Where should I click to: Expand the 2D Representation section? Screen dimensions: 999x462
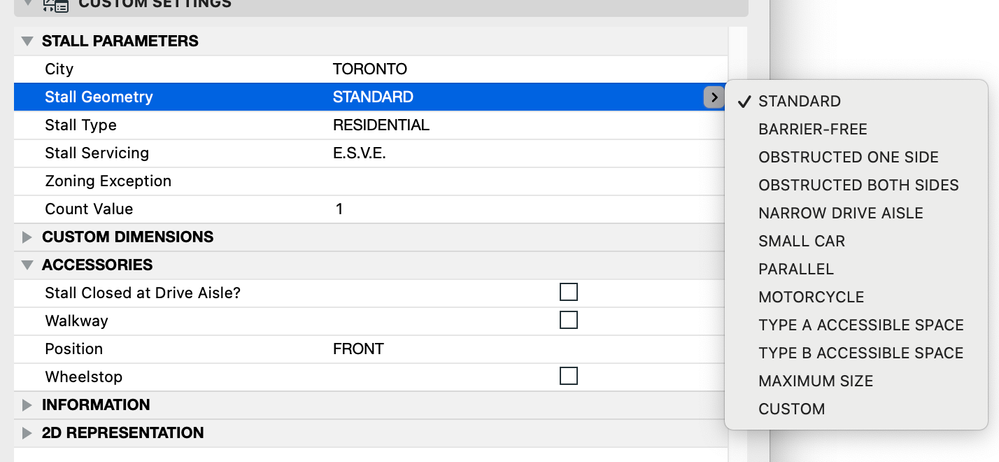[x=27, y=433]
